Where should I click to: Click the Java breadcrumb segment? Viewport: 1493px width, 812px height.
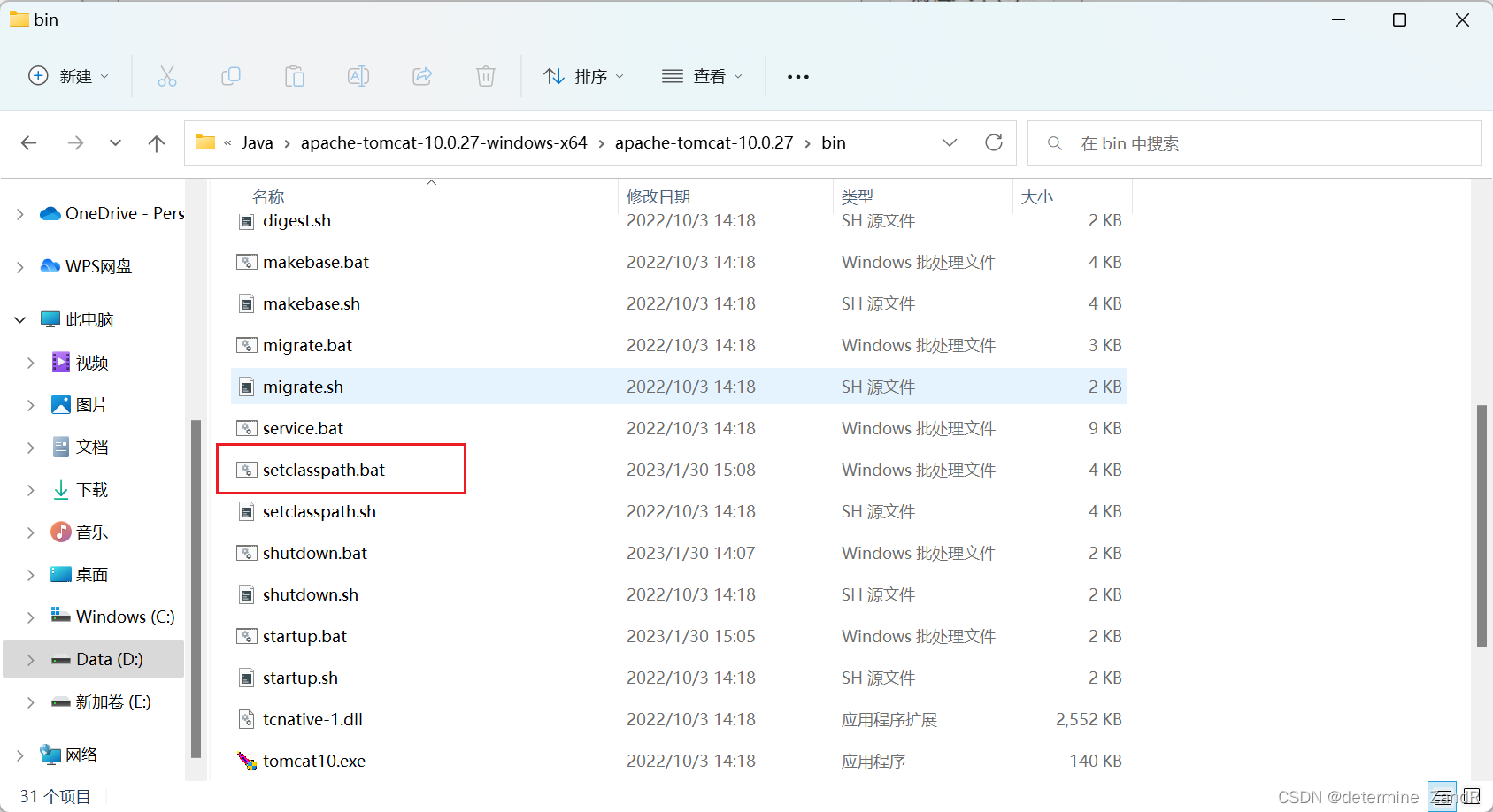258,143
